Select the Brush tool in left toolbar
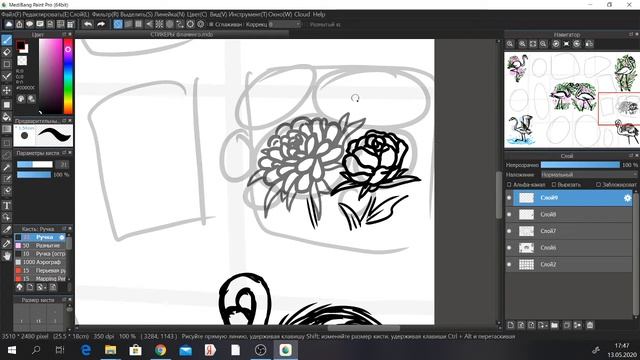Viewport: 640px width, 360px height. coord(7,40)
